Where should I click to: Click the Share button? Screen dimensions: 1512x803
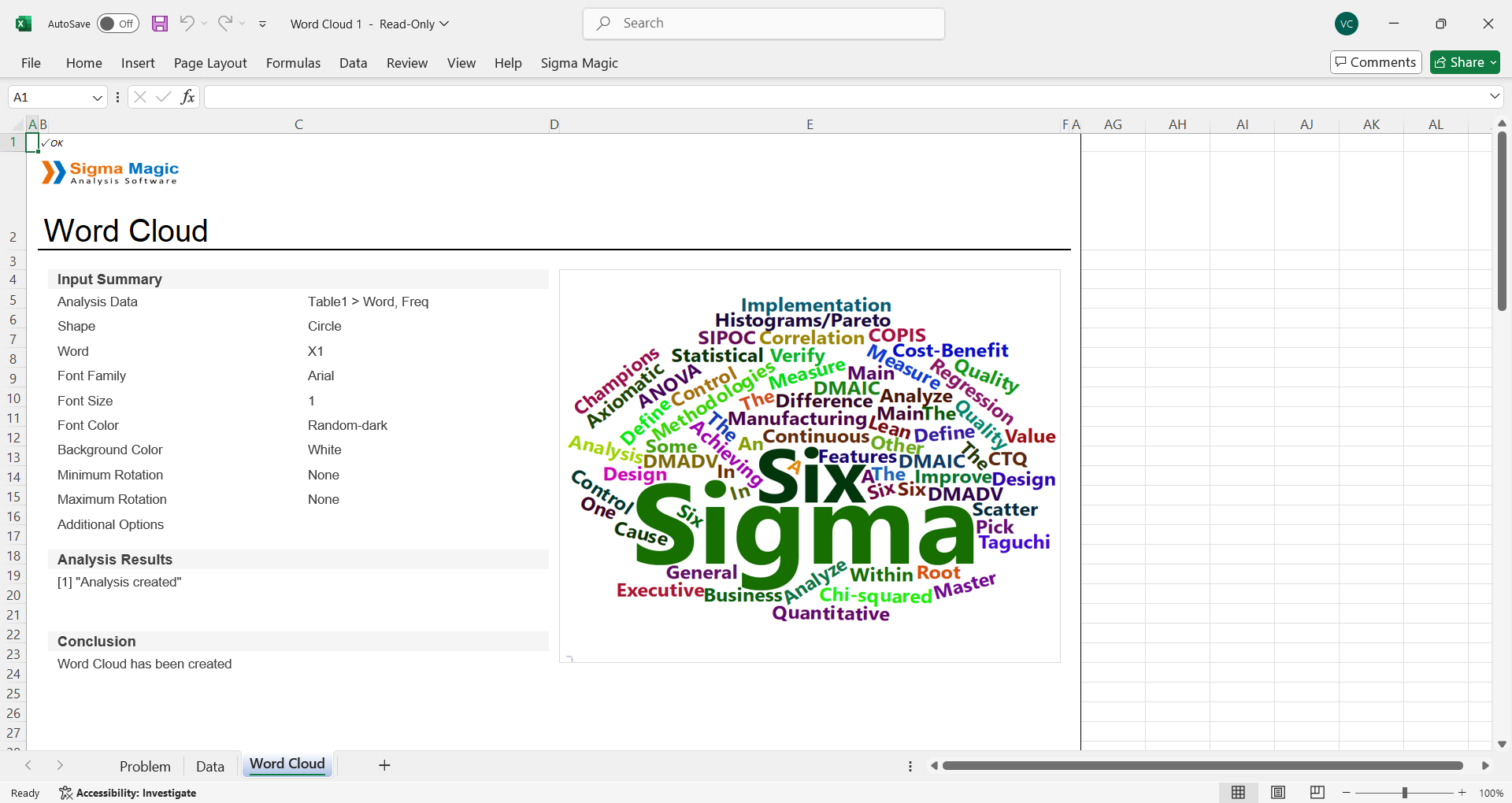(1465, 62)
